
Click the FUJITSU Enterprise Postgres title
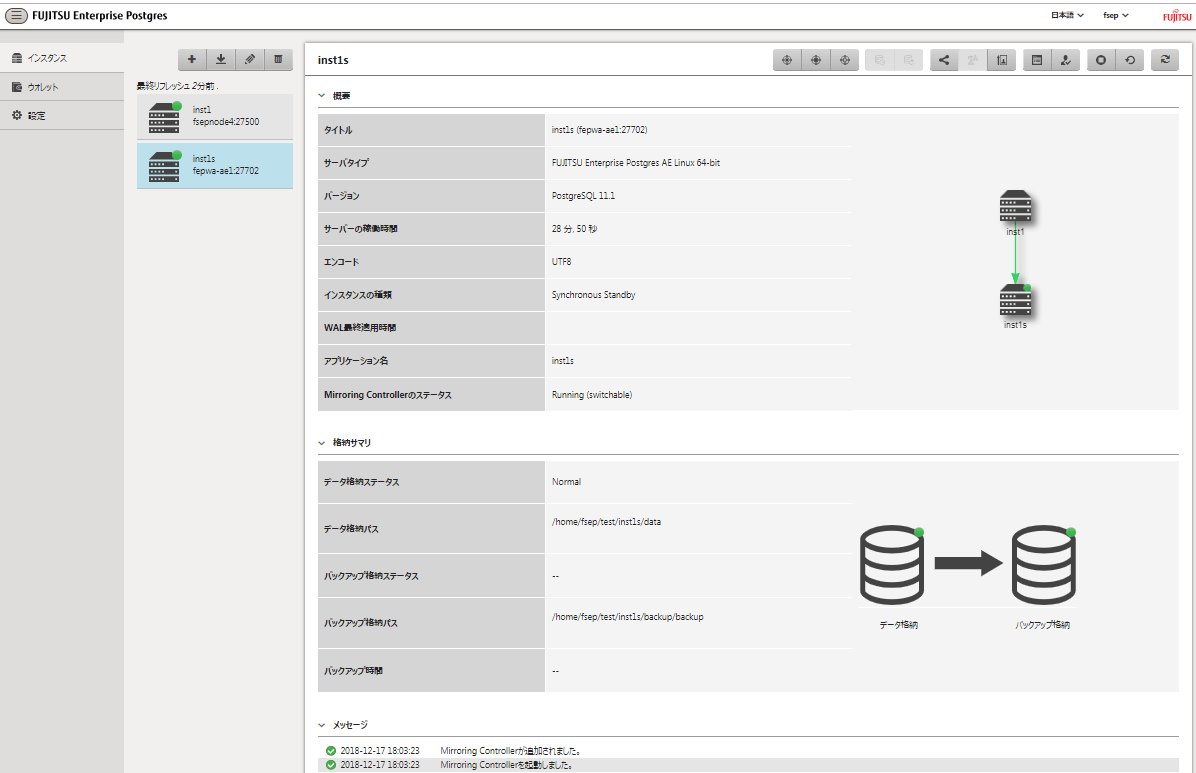[100, 15]
